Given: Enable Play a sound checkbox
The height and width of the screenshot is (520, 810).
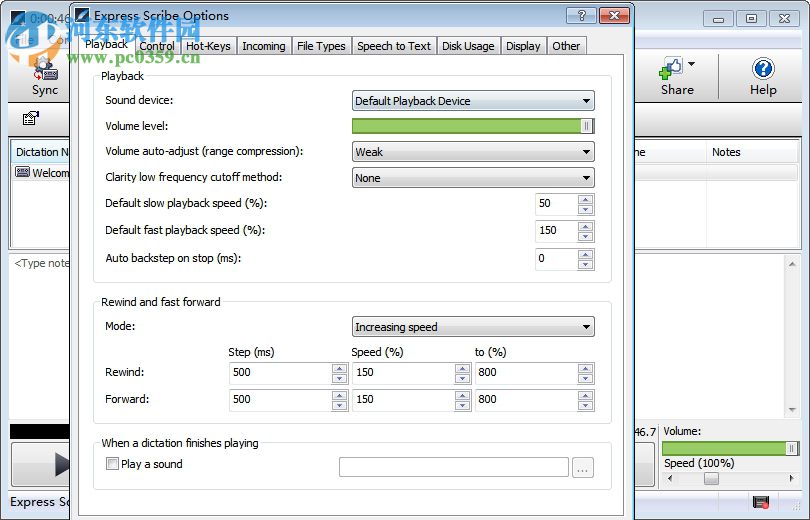Looking at the screenshot, I should pyautogui.click(x=112, y=464).
